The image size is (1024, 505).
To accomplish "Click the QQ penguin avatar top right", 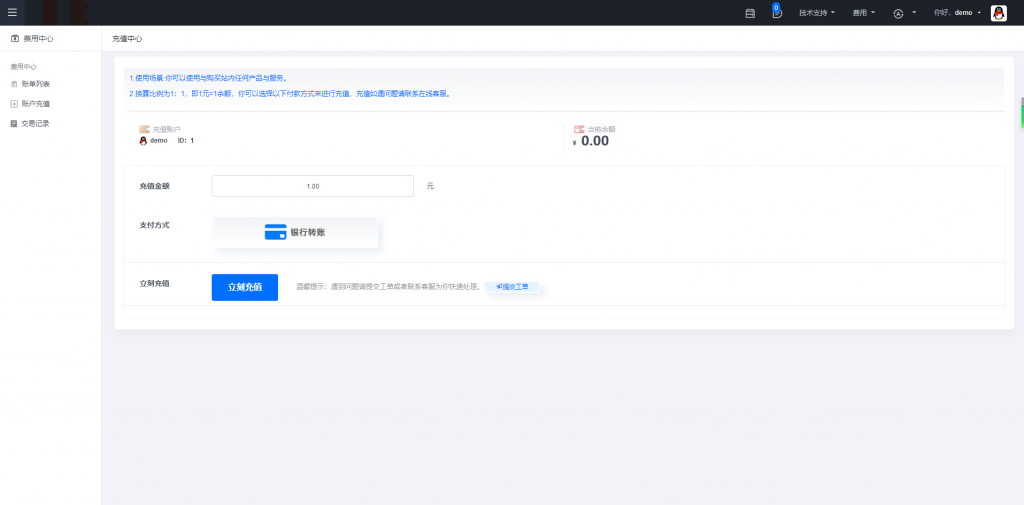I will coord(998,13).
